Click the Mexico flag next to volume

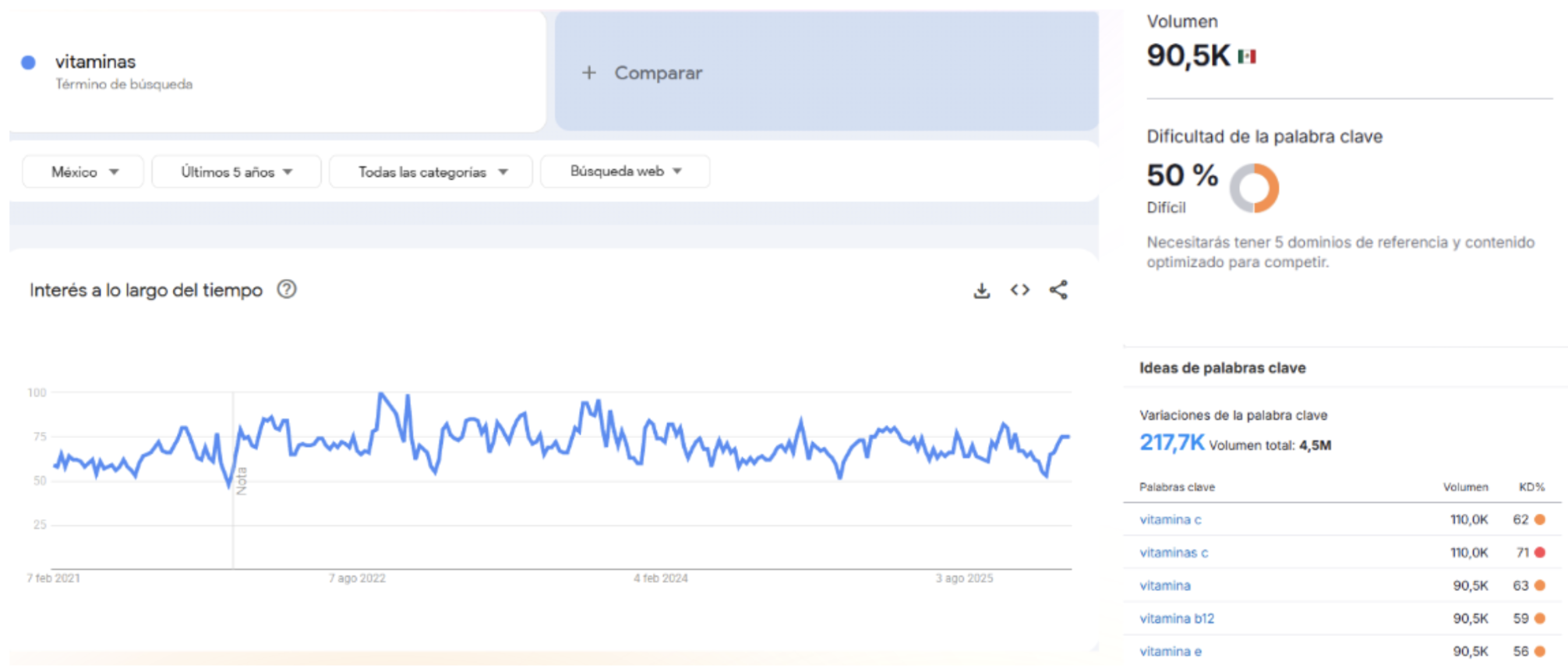point(1247,56)
